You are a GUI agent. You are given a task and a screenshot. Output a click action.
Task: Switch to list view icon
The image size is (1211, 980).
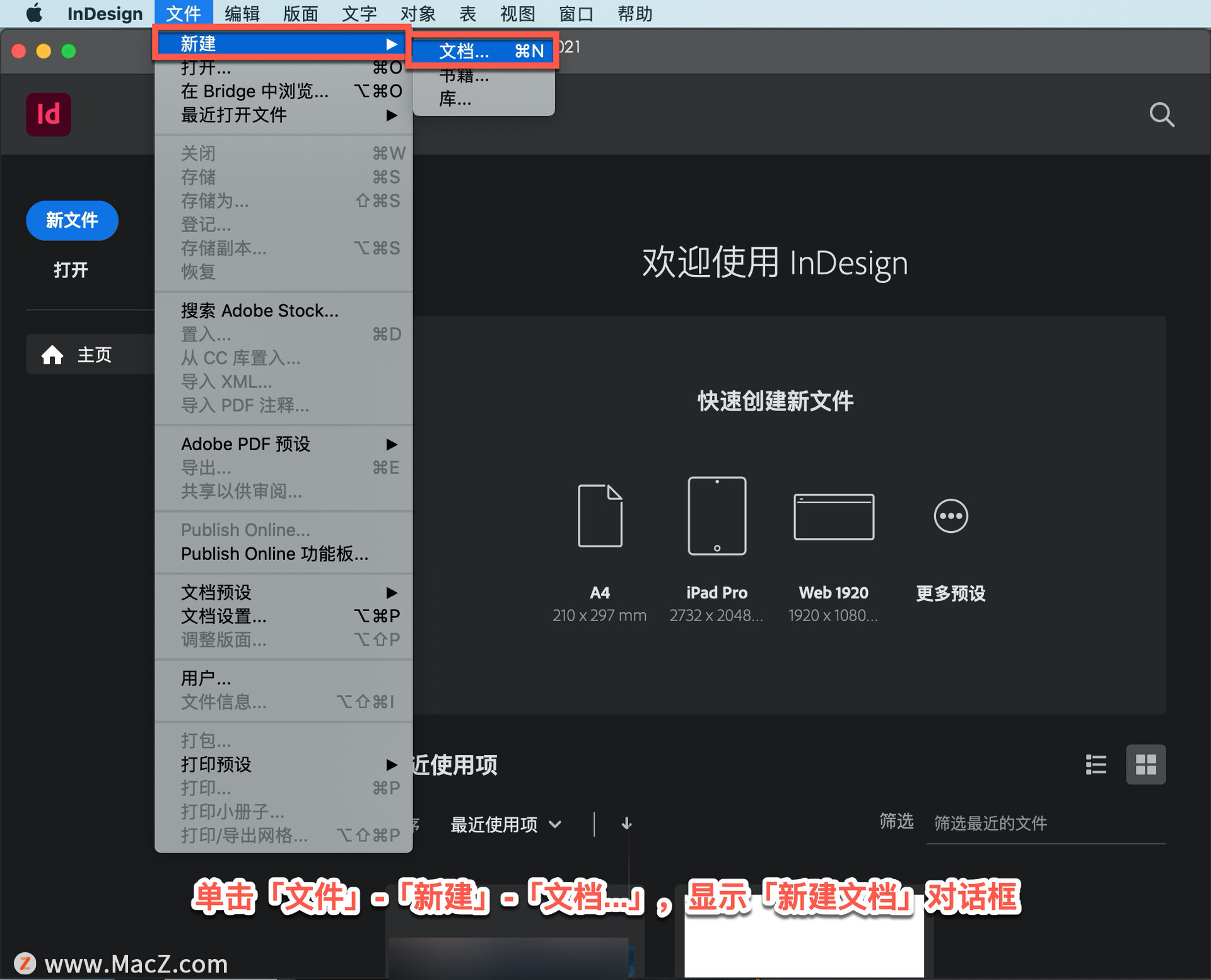coord(1096,764)
